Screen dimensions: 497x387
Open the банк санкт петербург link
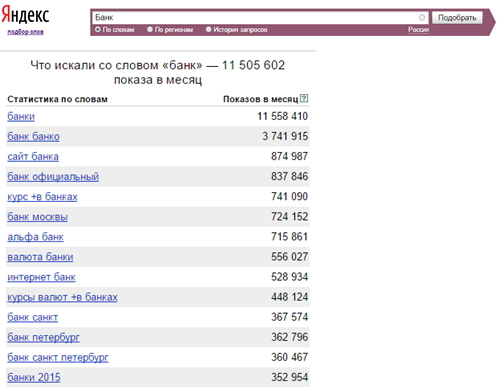click(58, 357)
